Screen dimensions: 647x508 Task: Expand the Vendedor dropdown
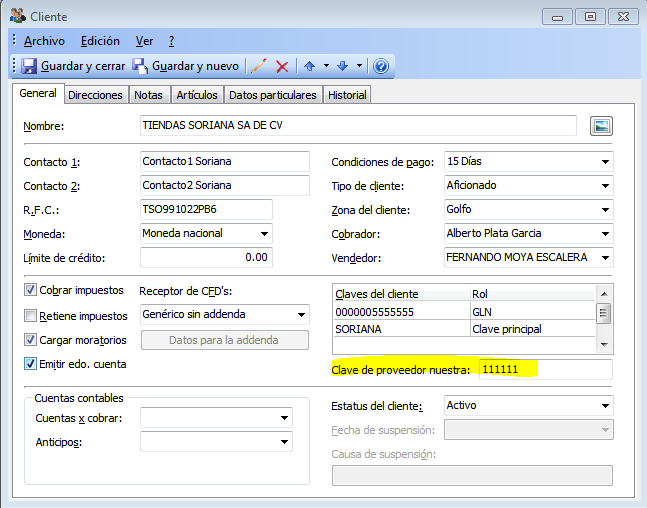point(605,258)
